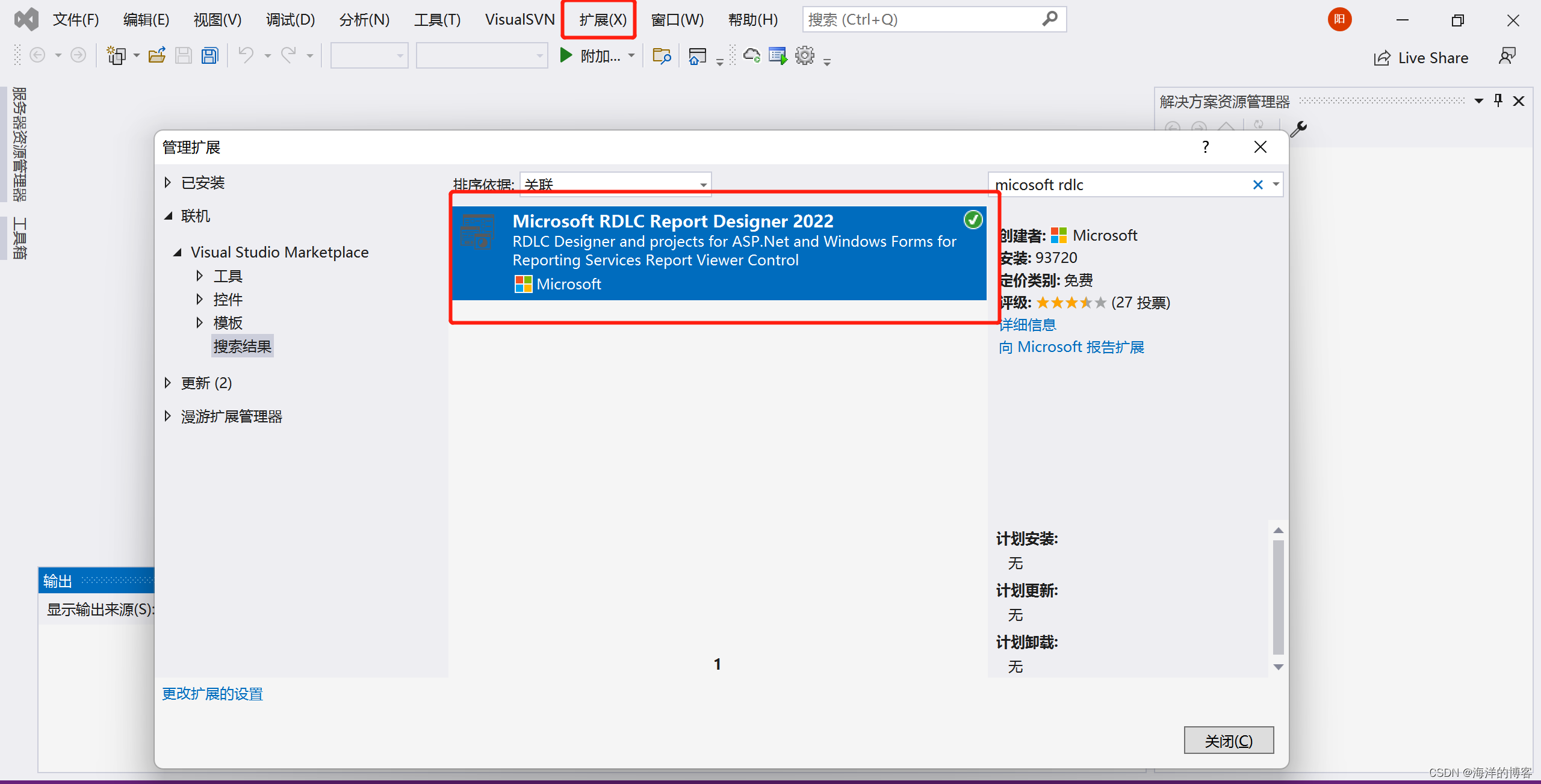Click the wrench properties icon in Solution Explorer

click(1298, 128)
